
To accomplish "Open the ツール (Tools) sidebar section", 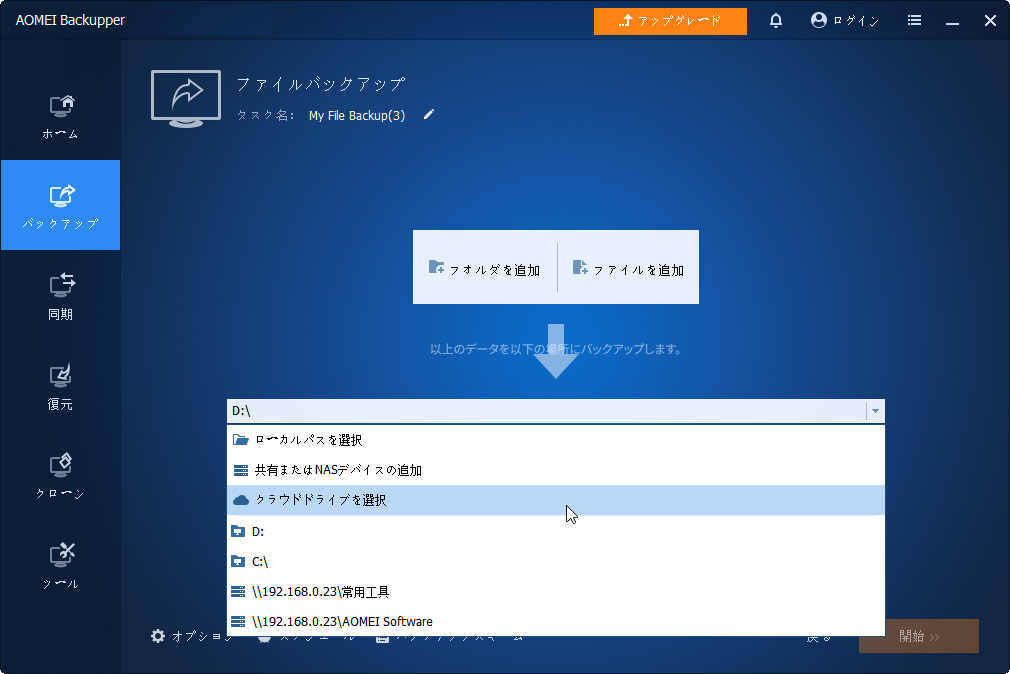I will [61, 567].
